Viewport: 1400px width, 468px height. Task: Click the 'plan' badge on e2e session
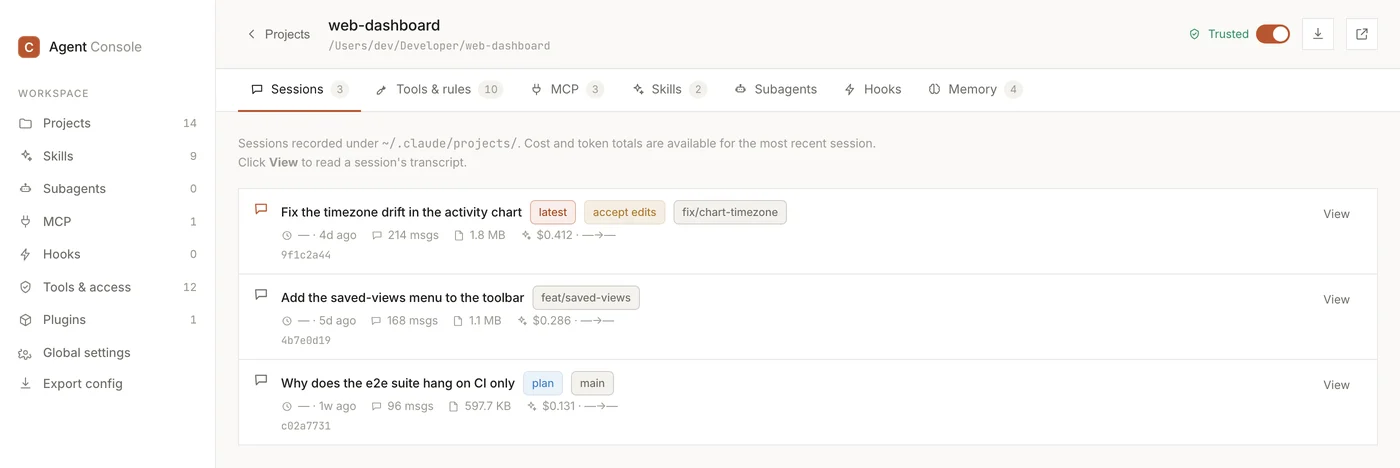tap(543, 383)
